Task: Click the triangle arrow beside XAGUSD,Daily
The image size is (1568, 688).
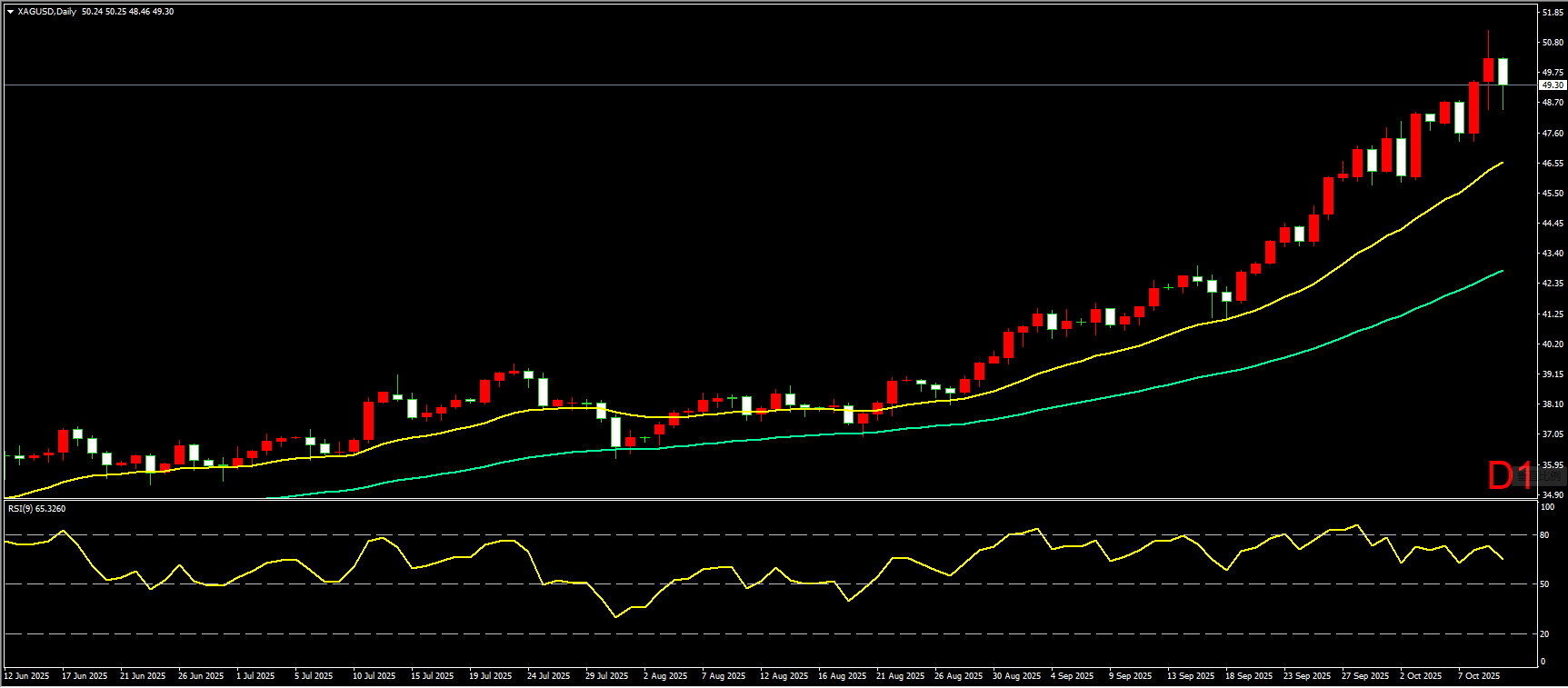Action: (x=11, y=12)
